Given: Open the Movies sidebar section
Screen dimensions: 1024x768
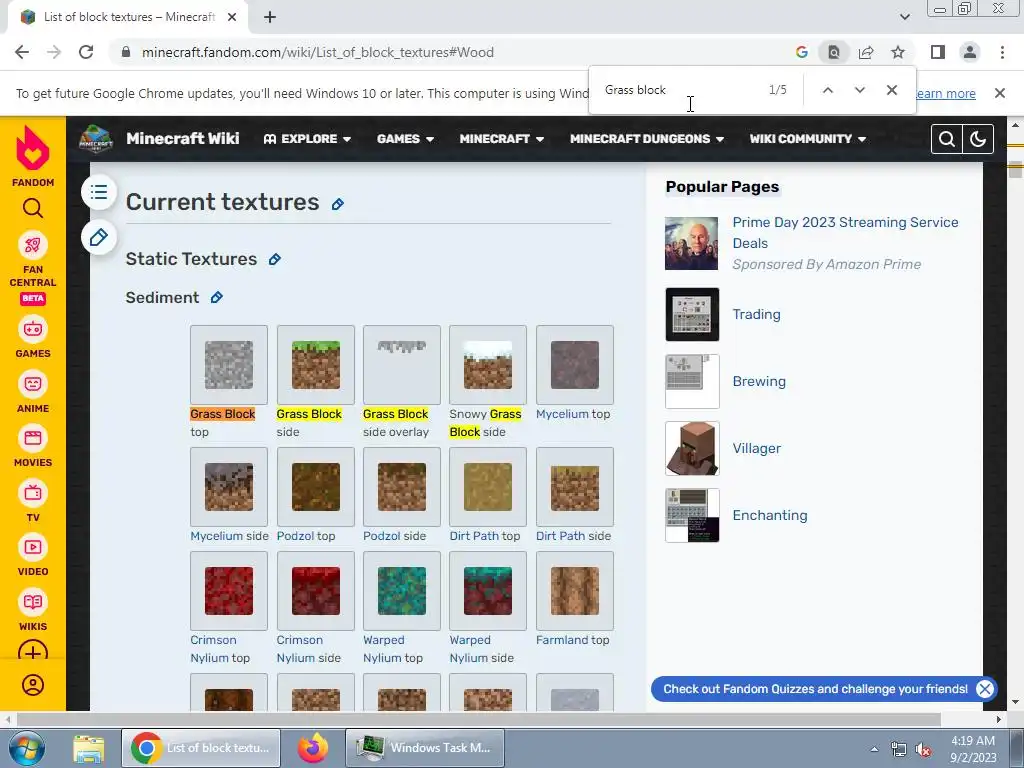Looking at the screenshot, I should pyautogui.click(x=33, y=447).
